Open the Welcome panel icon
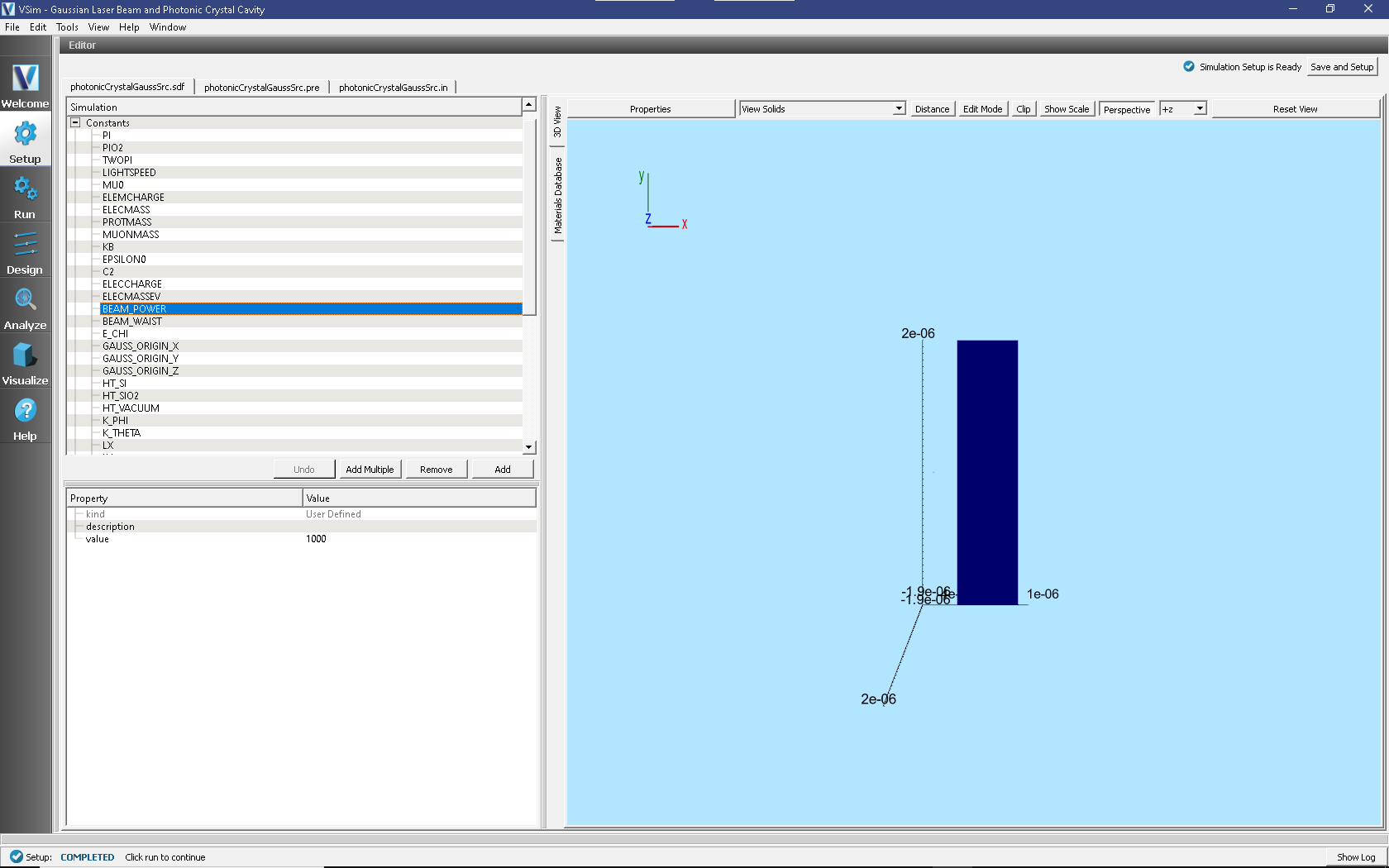 [25, 78]
